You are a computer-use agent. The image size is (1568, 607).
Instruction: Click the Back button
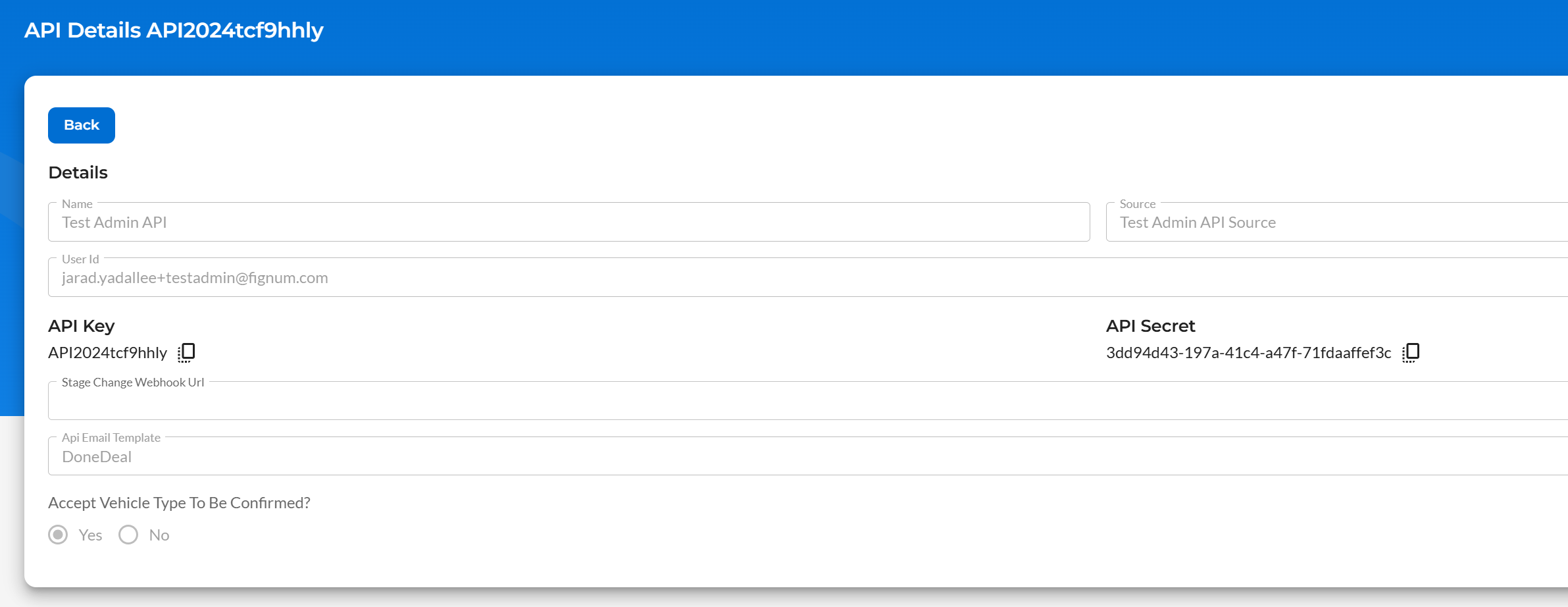(x=81, y=125)
